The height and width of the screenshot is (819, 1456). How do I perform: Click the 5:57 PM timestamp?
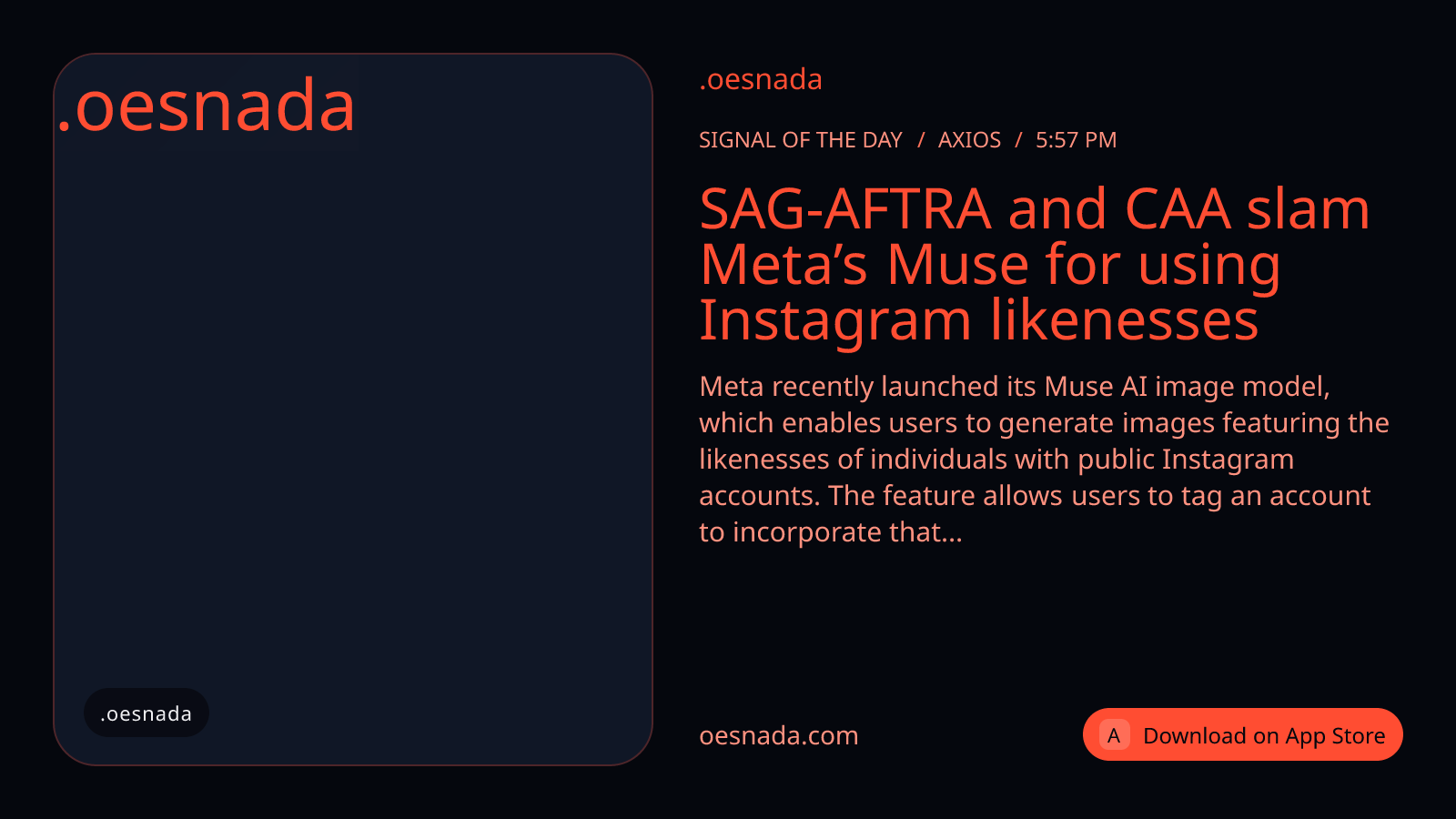pos(1076,140)
